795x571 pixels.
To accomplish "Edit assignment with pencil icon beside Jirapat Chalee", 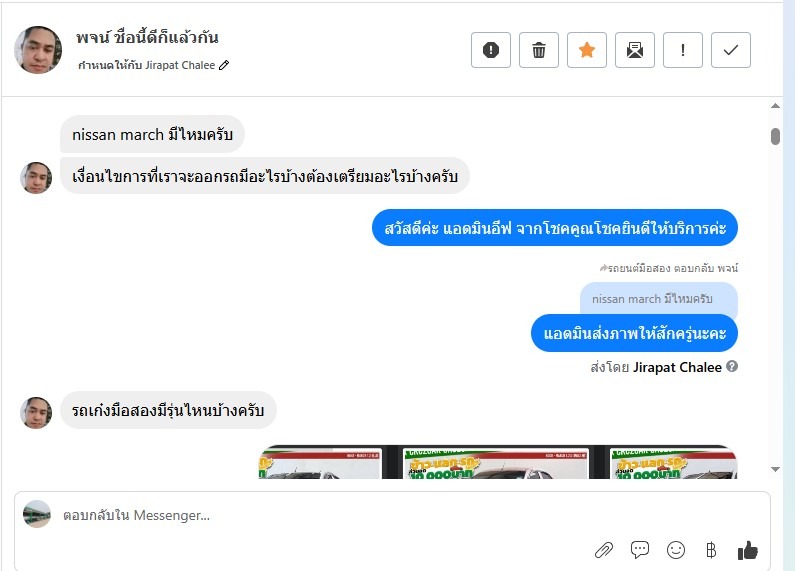I will tap(224, 65).
